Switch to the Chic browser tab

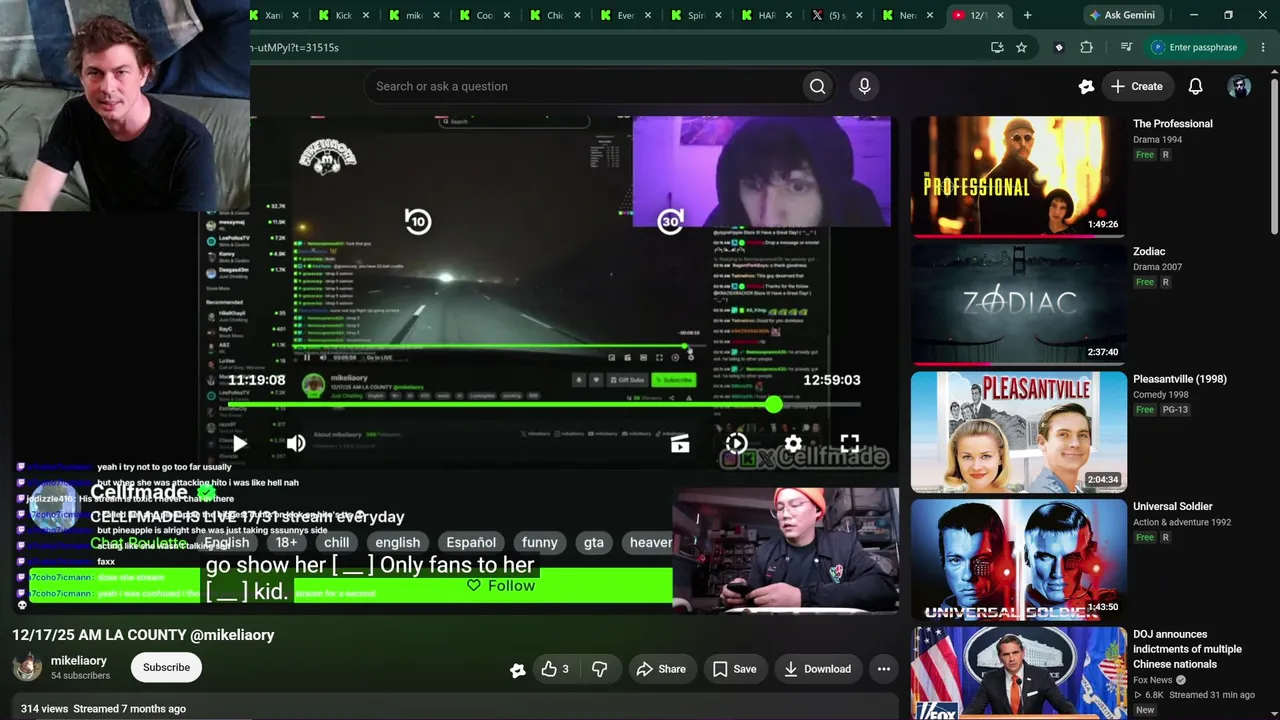point(556,15)
